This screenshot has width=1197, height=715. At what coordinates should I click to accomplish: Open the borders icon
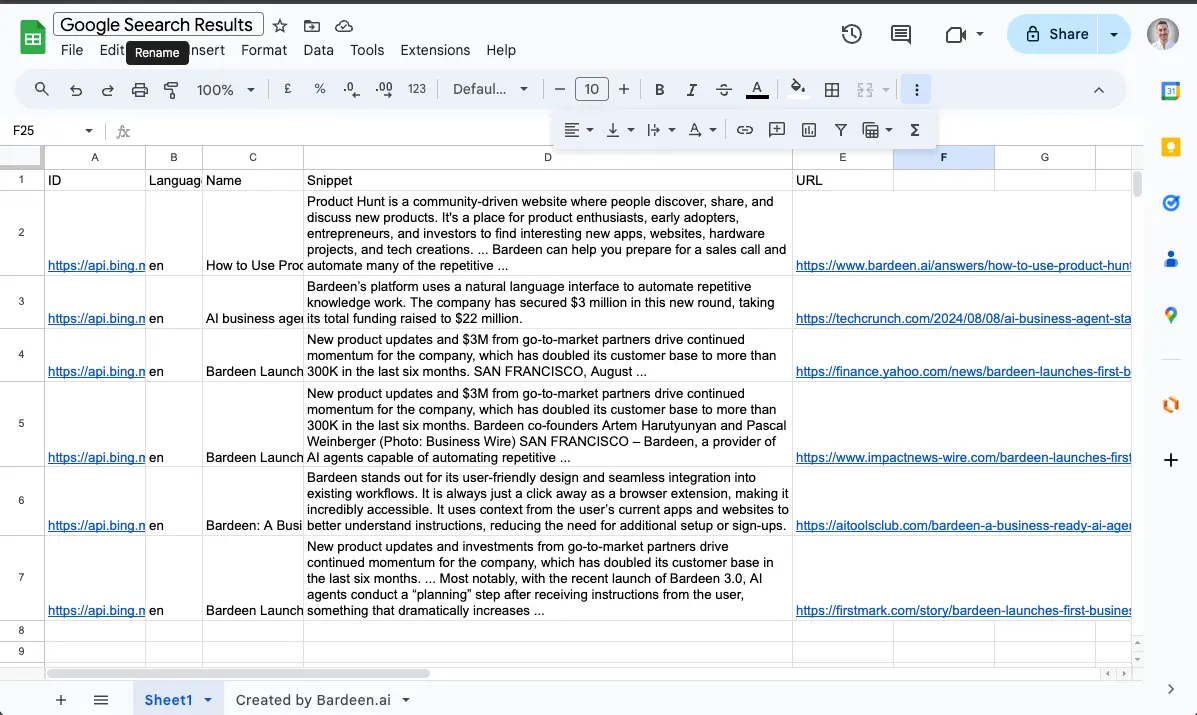pos(832,89)
